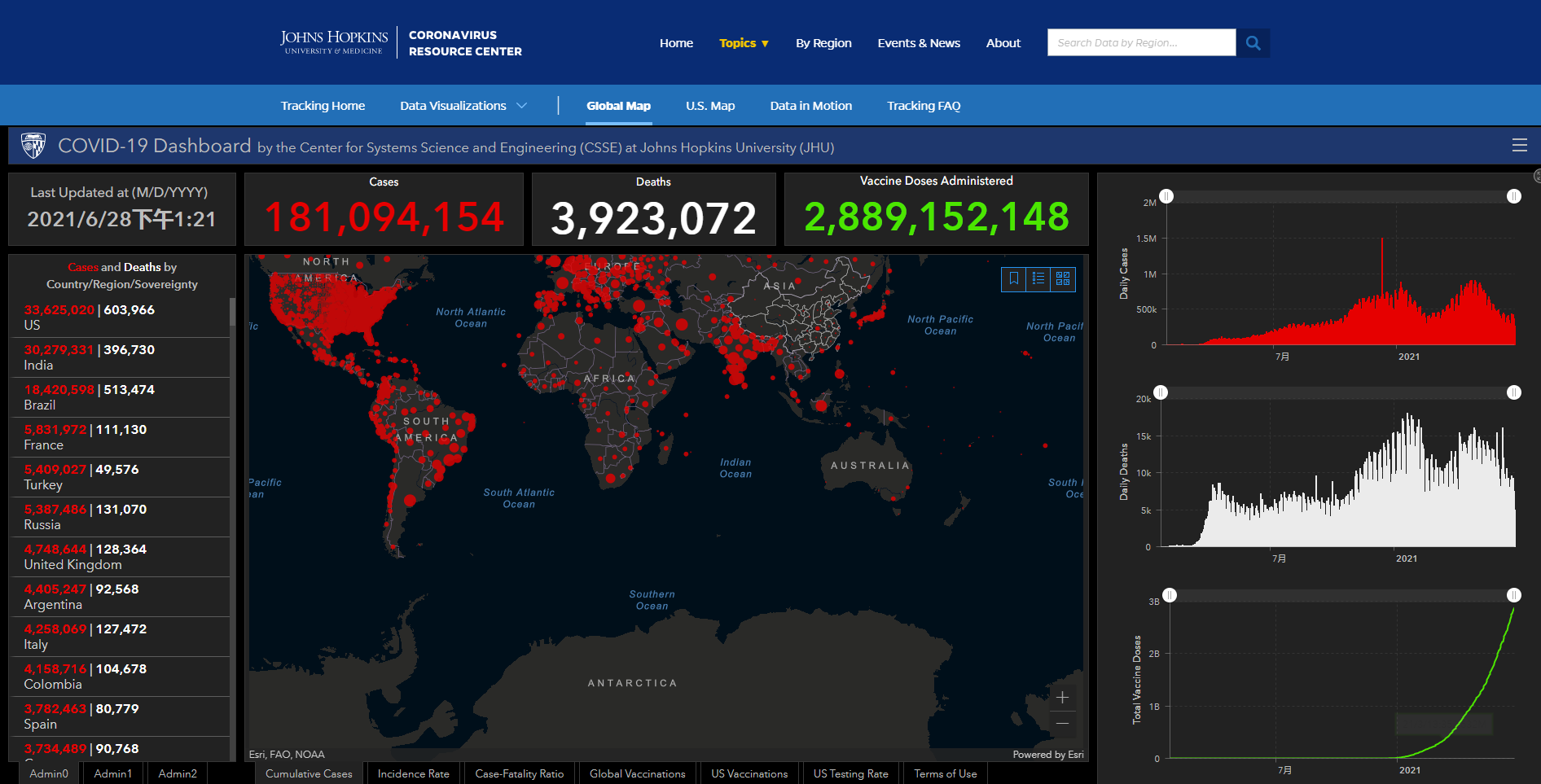Open the dashboard hamburger menu
Image resolution: width=1541 pixels, height=784 pixels.
pos(1519,145)
